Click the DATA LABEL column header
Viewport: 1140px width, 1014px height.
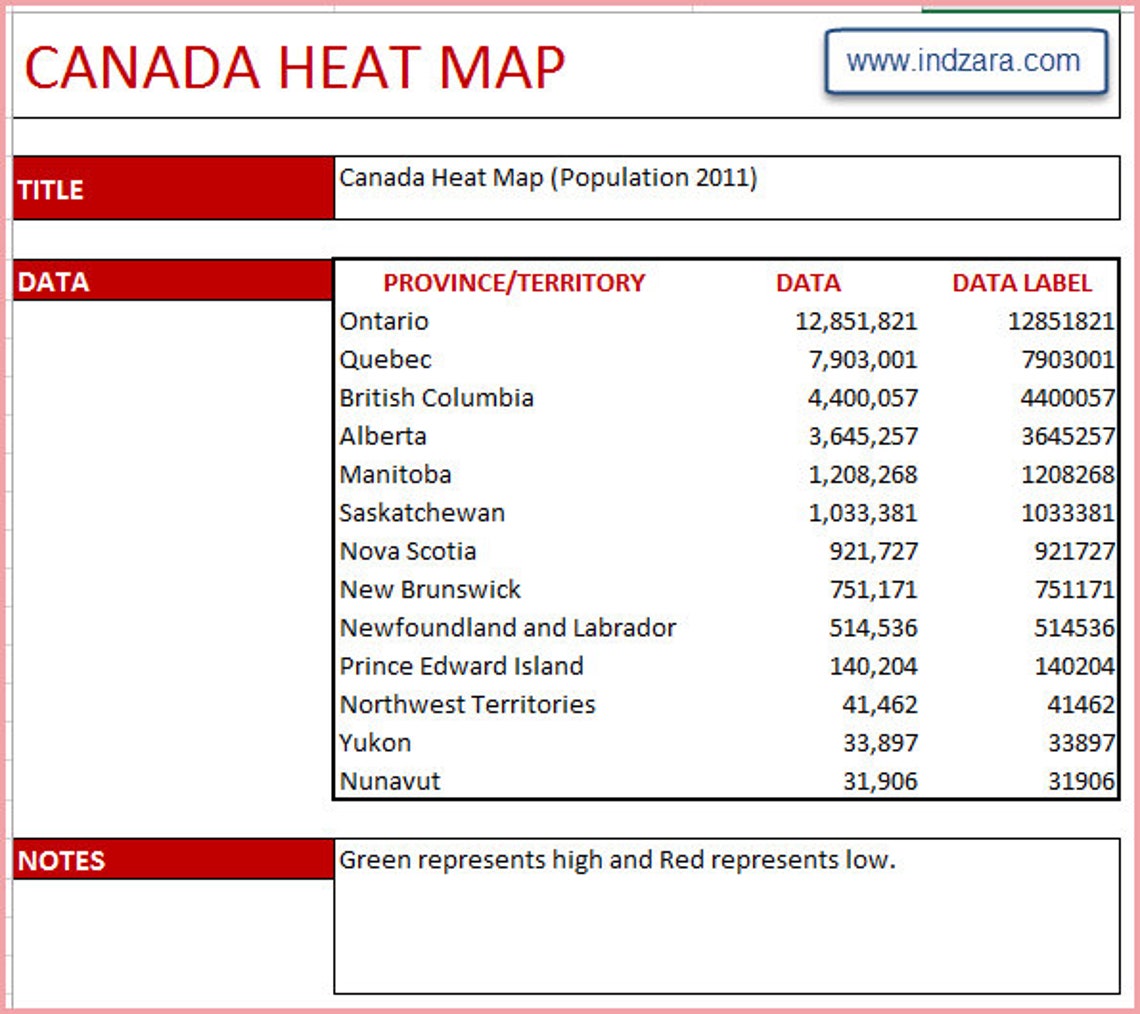point(1021,282)
